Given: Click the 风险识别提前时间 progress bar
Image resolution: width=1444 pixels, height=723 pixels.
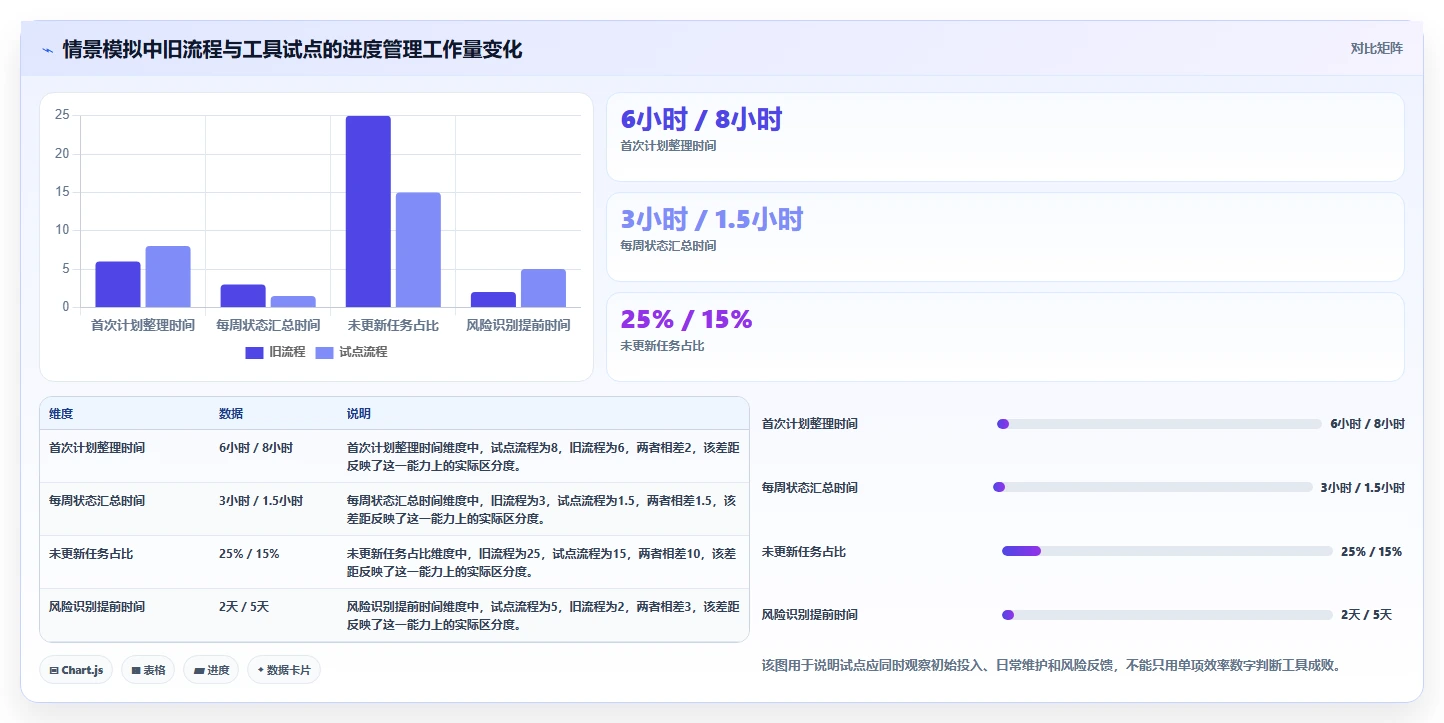Looking at the screenshot, I should coord(1167,615).
